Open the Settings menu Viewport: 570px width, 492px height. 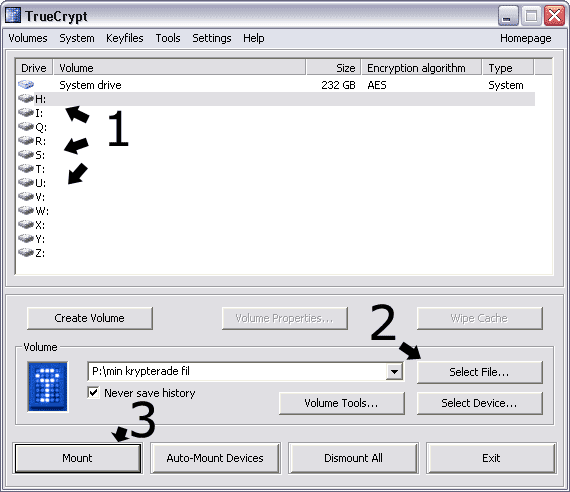click(212, 38)
